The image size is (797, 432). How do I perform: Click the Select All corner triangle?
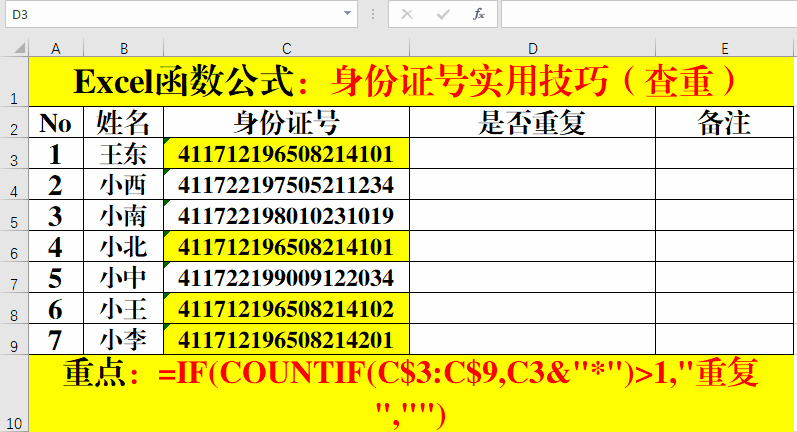pos(19,48)
